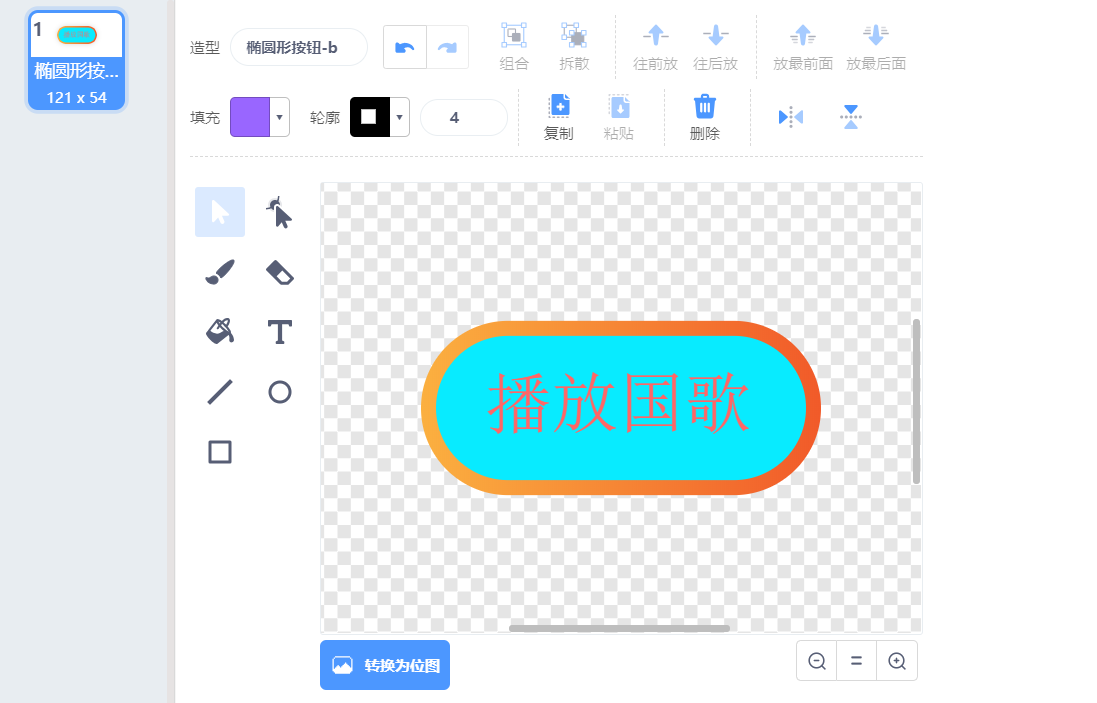
Task: Zoom in on the canvas
Action: coord(897,661)
